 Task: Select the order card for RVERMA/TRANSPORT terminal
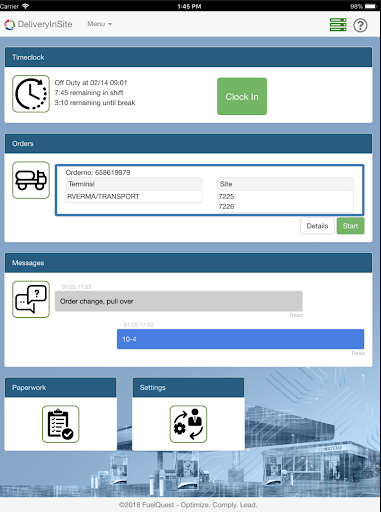(x=210, y=190)
